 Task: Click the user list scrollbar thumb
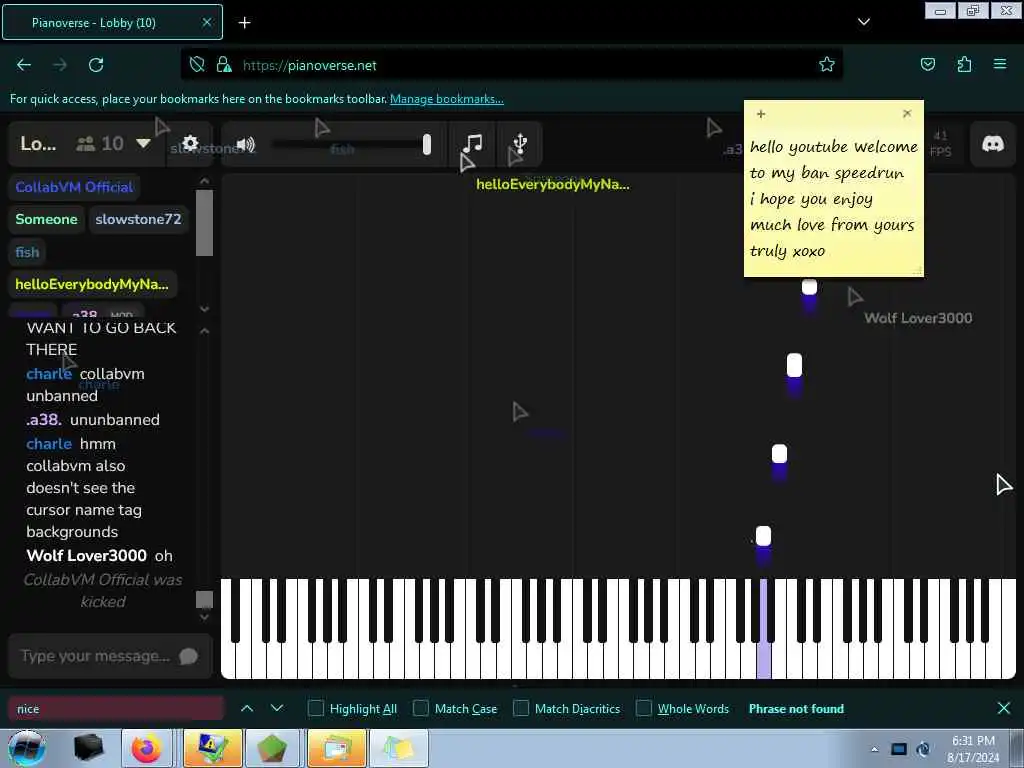tap(204, 223)
